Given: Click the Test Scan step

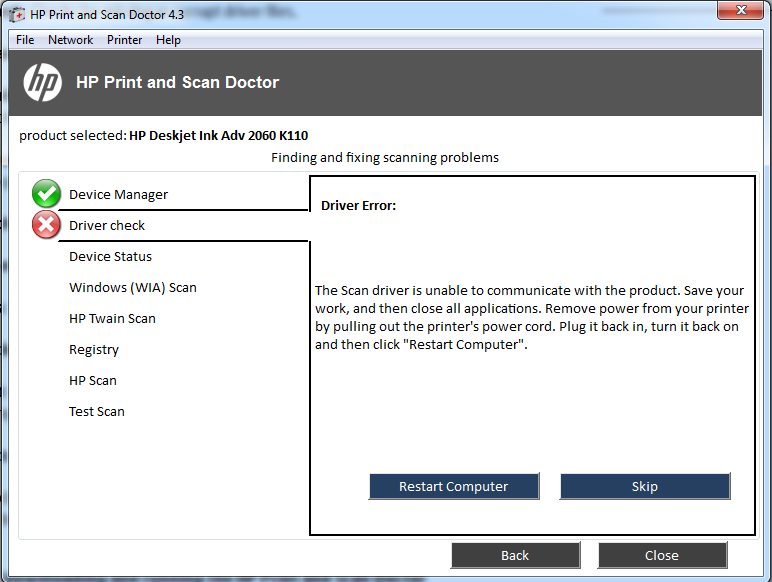Looking at the screenshot, I should pos(96,411).
